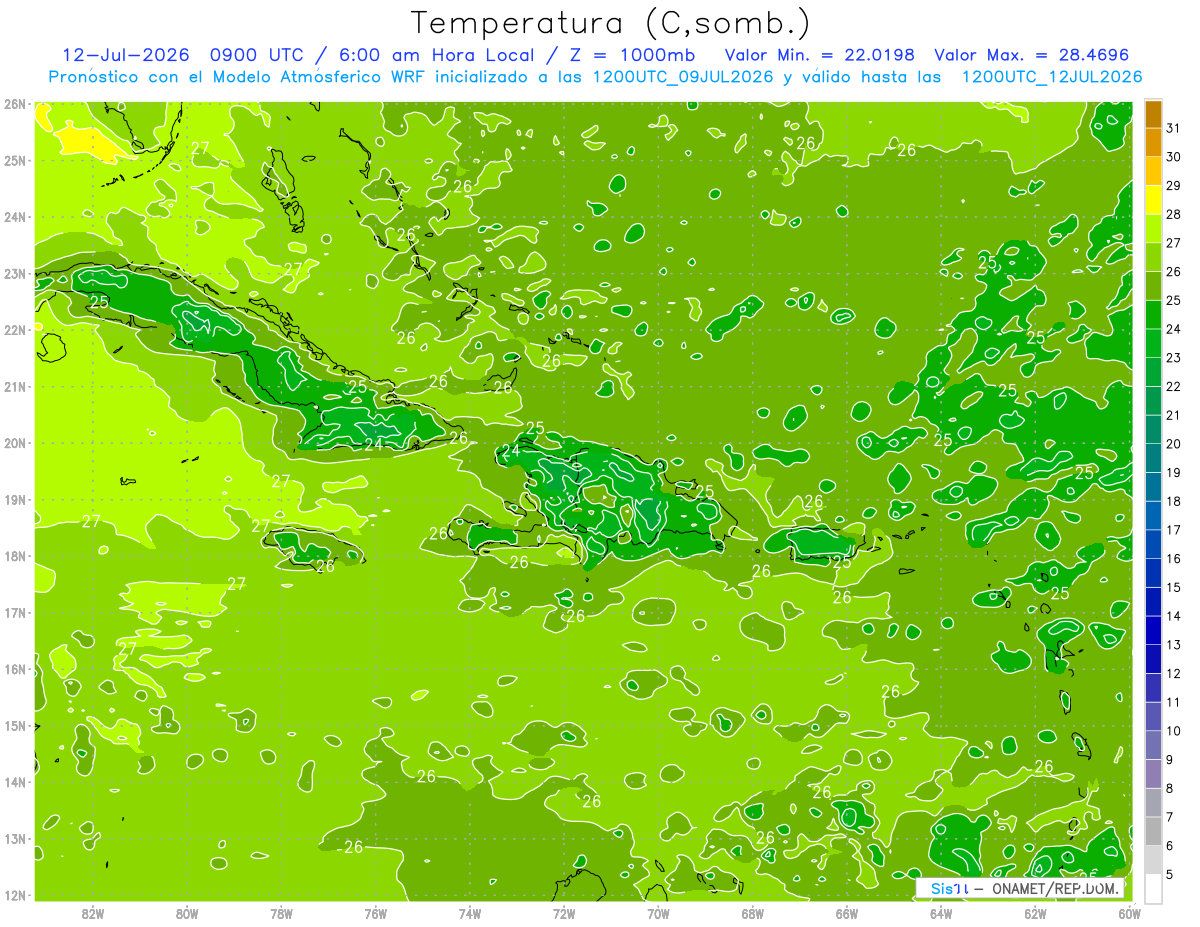Screen dimensions: 1200x927
Task: Click the purple legend swatch between 9 and 10
Action: 1153,745
